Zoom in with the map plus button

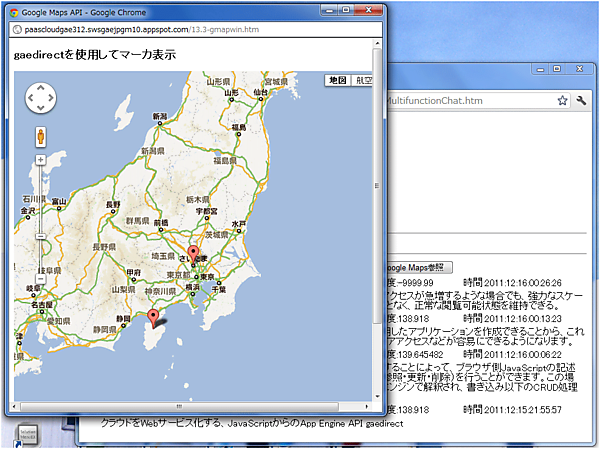pos(40,160)
